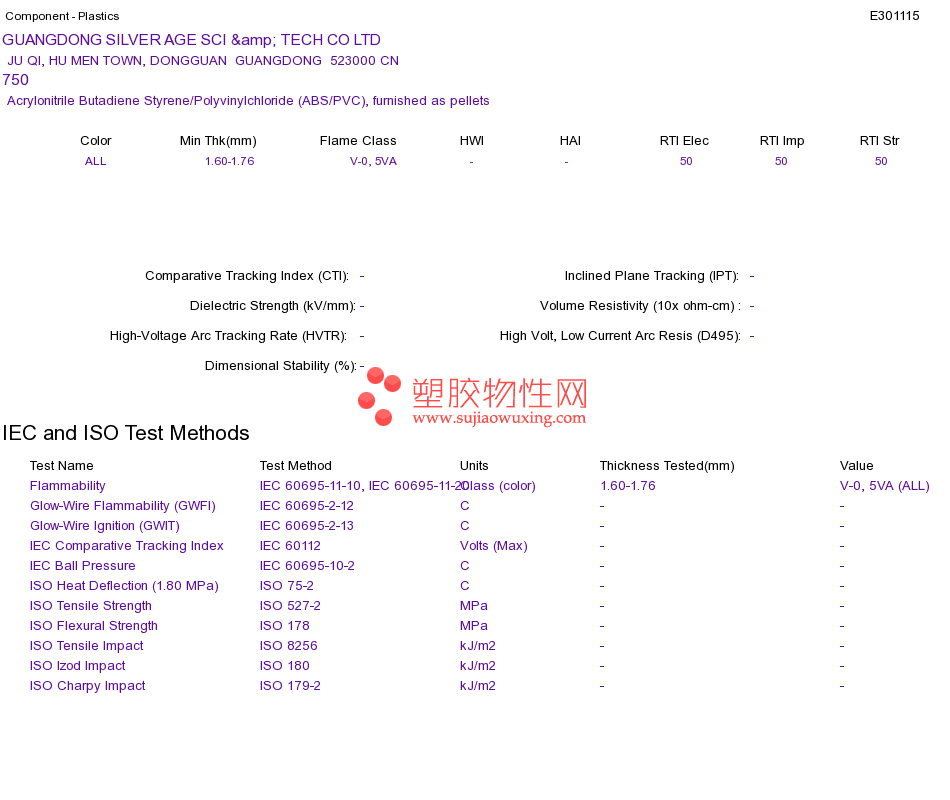Click the 'Flame Class' column header
This screenshot has height=800, width=950.
358,141
